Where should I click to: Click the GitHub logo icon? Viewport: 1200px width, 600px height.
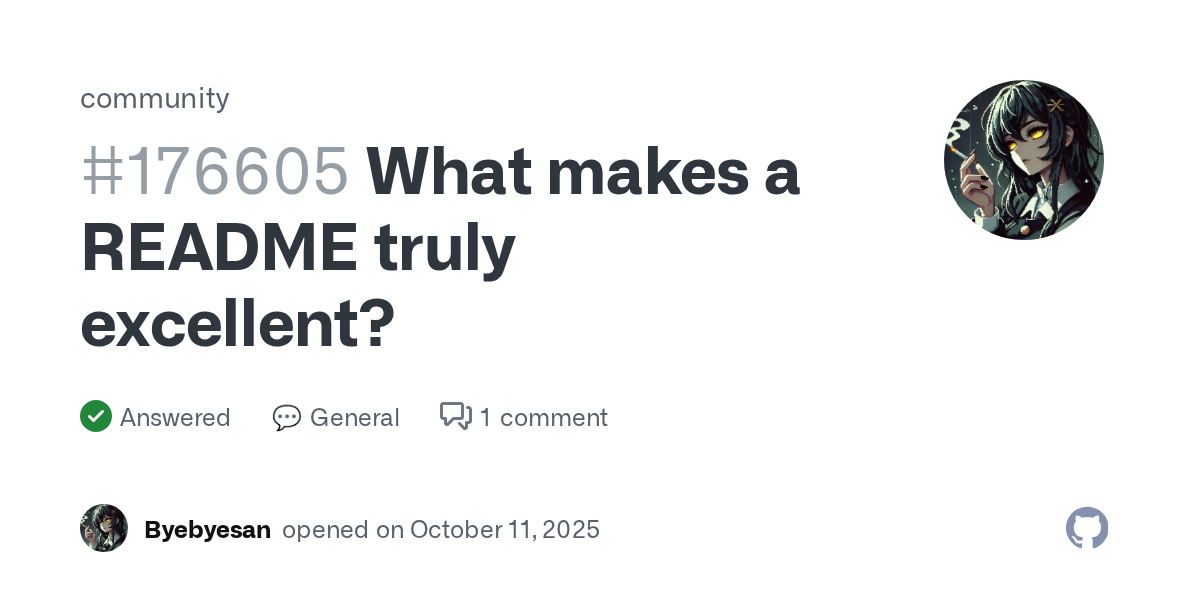[x=1087, y=528]
